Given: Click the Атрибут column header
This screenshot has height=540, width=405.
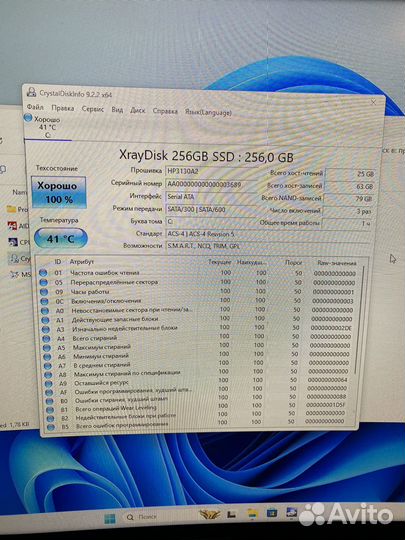Looking at the screenshot, I should (x=82, y=262).
